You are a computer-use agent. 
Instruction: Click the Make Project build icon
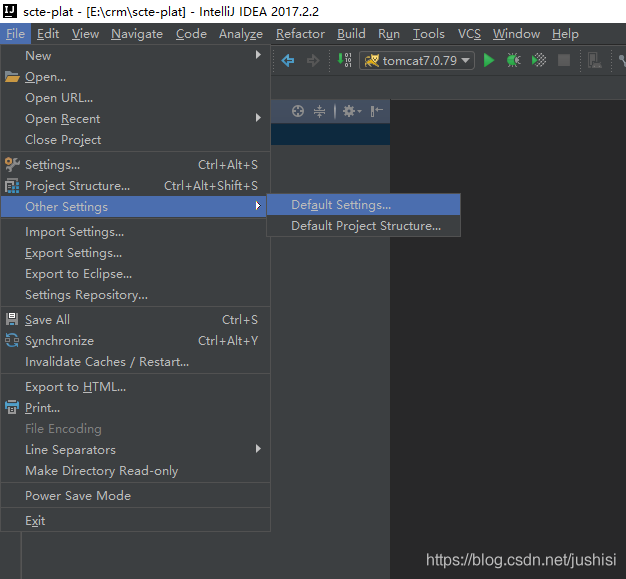point(344,60)
